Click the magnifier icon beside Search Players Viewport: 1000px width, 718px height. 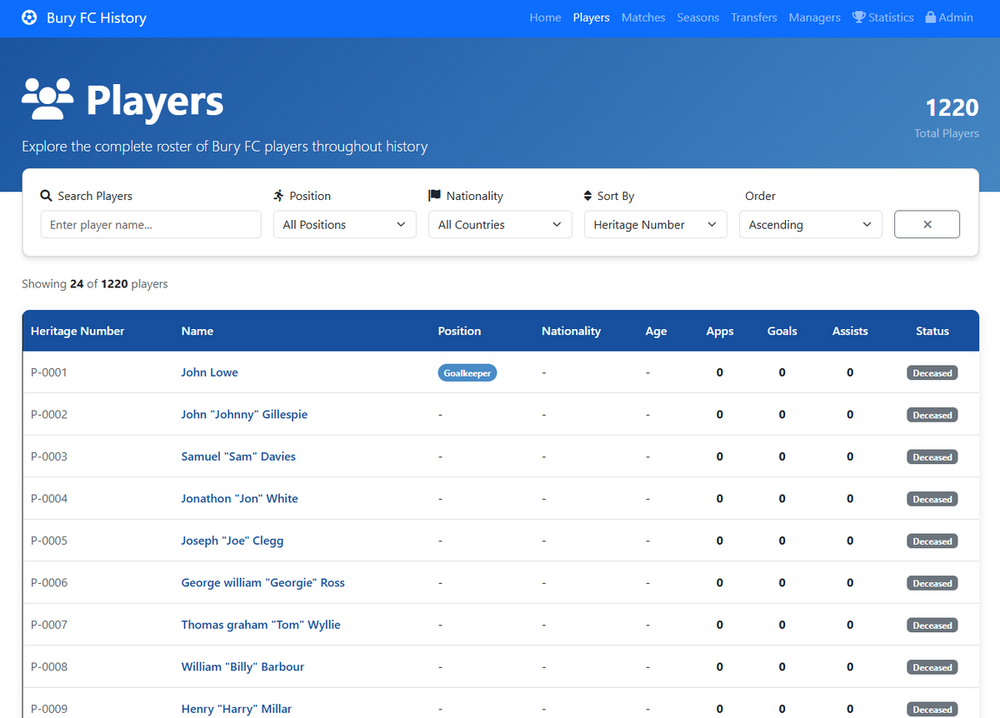point(46,196)
